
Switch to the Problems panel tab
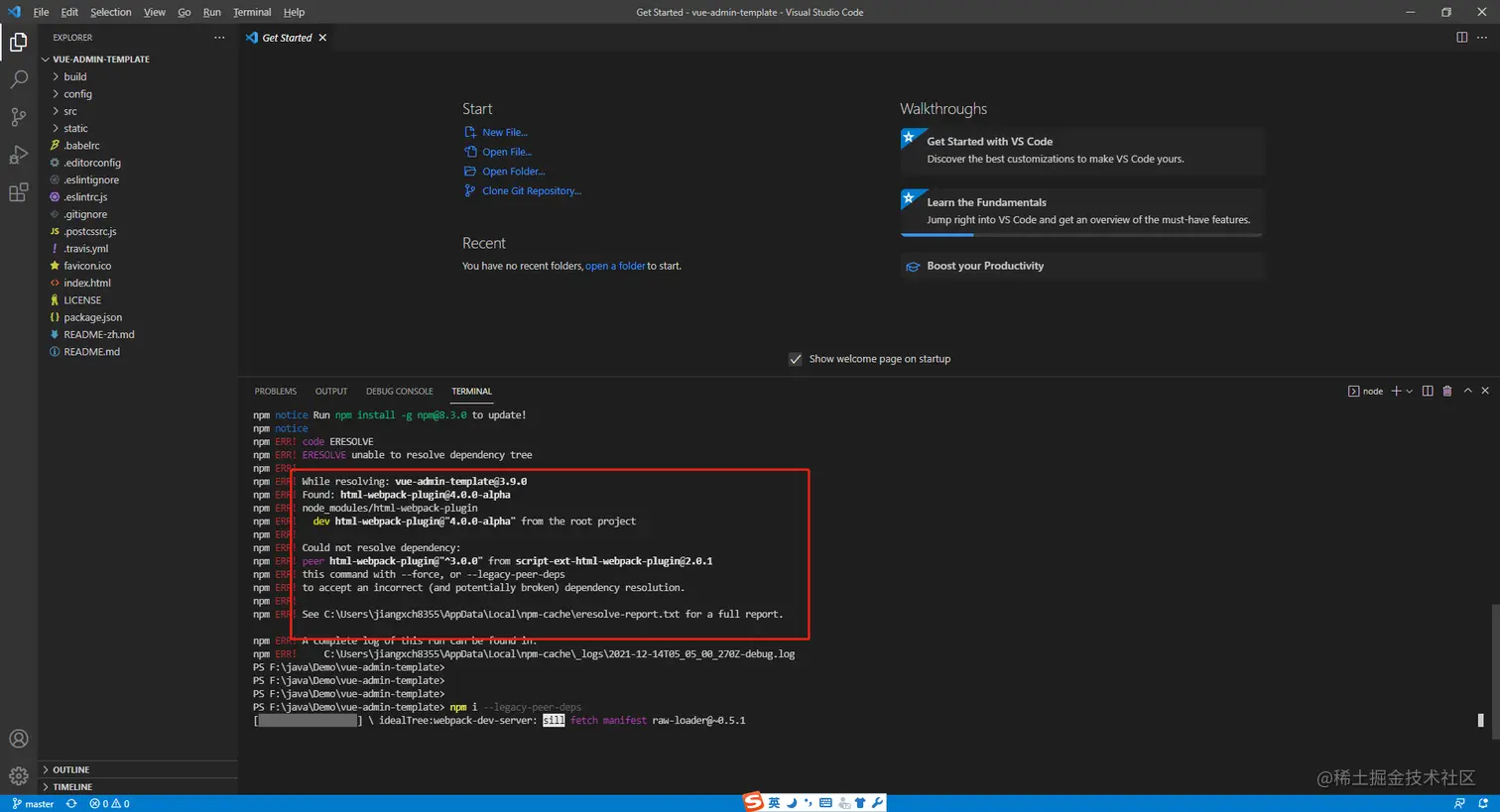(276, 391)
